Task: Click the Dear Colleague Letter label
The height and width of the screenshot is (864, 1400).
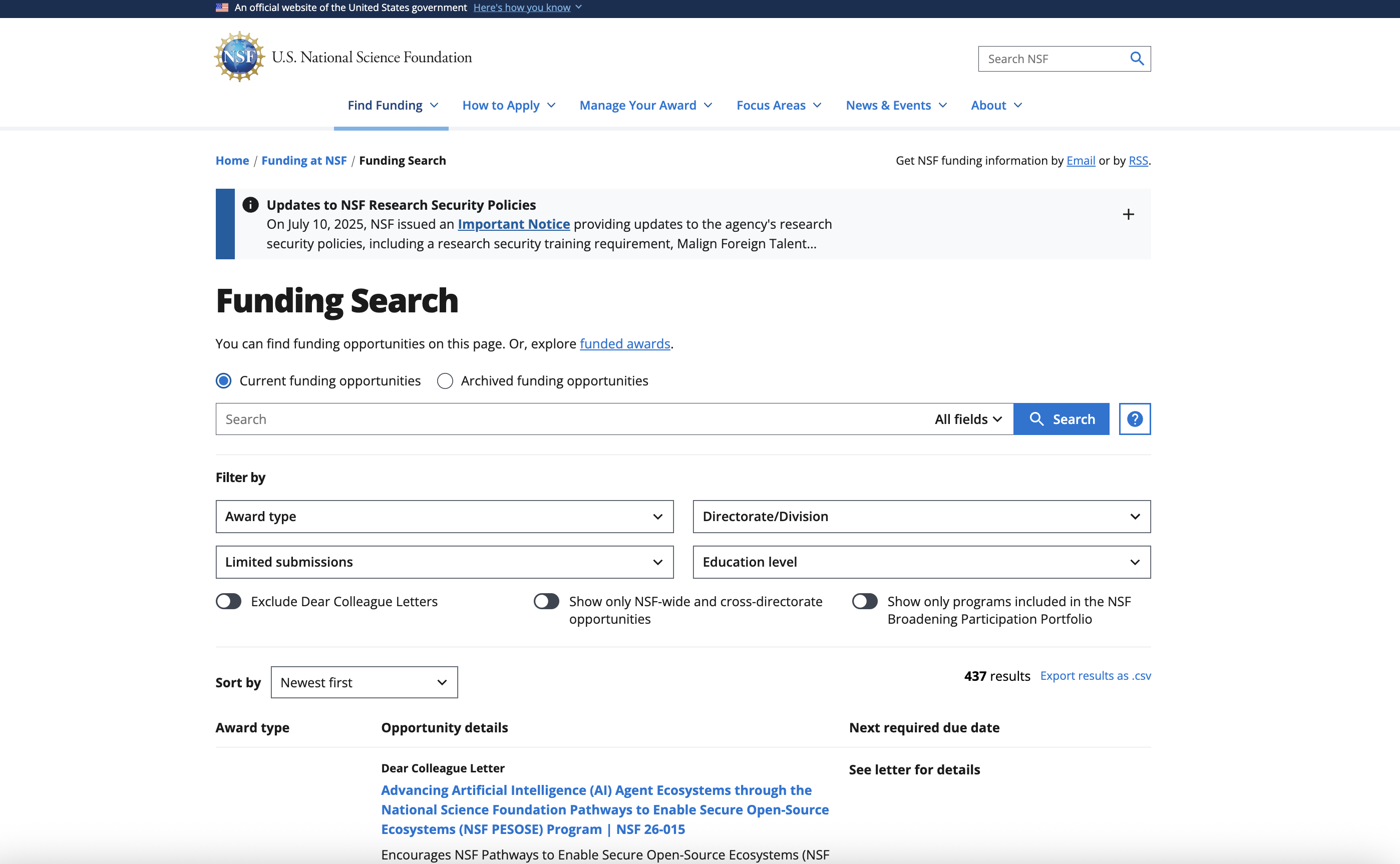Action: tap(443, 768)
